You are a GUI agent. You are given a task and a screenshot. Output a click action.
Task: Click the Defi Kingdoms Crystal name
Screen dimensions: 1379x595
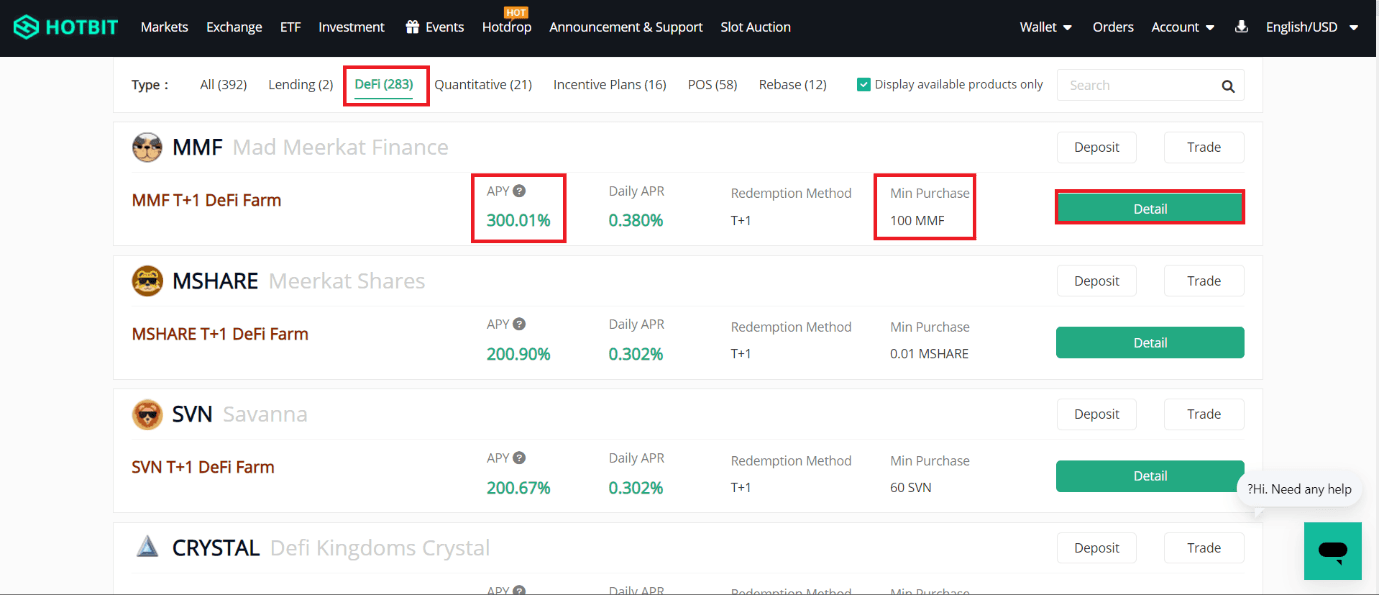380,548
